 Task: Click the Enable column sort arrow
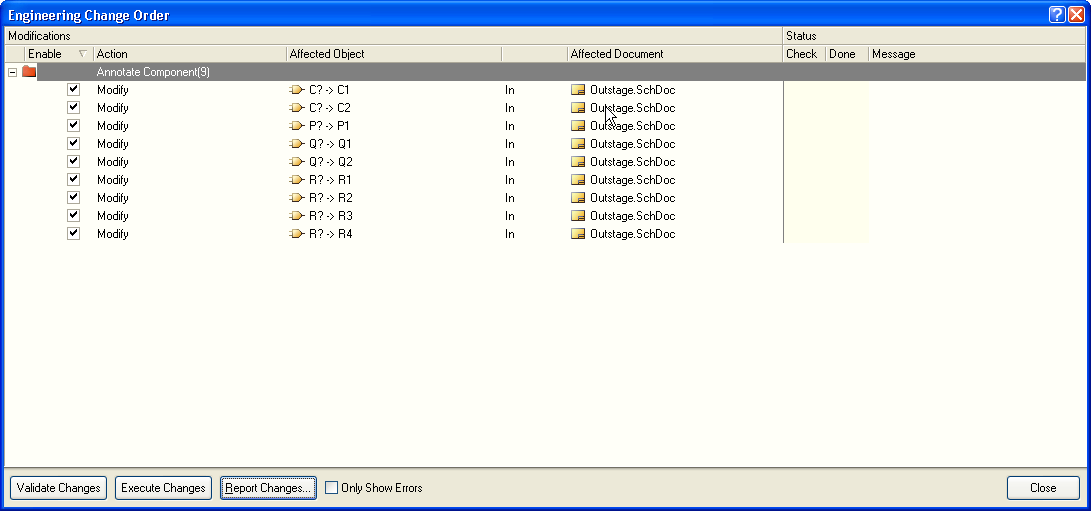(82, 54)
